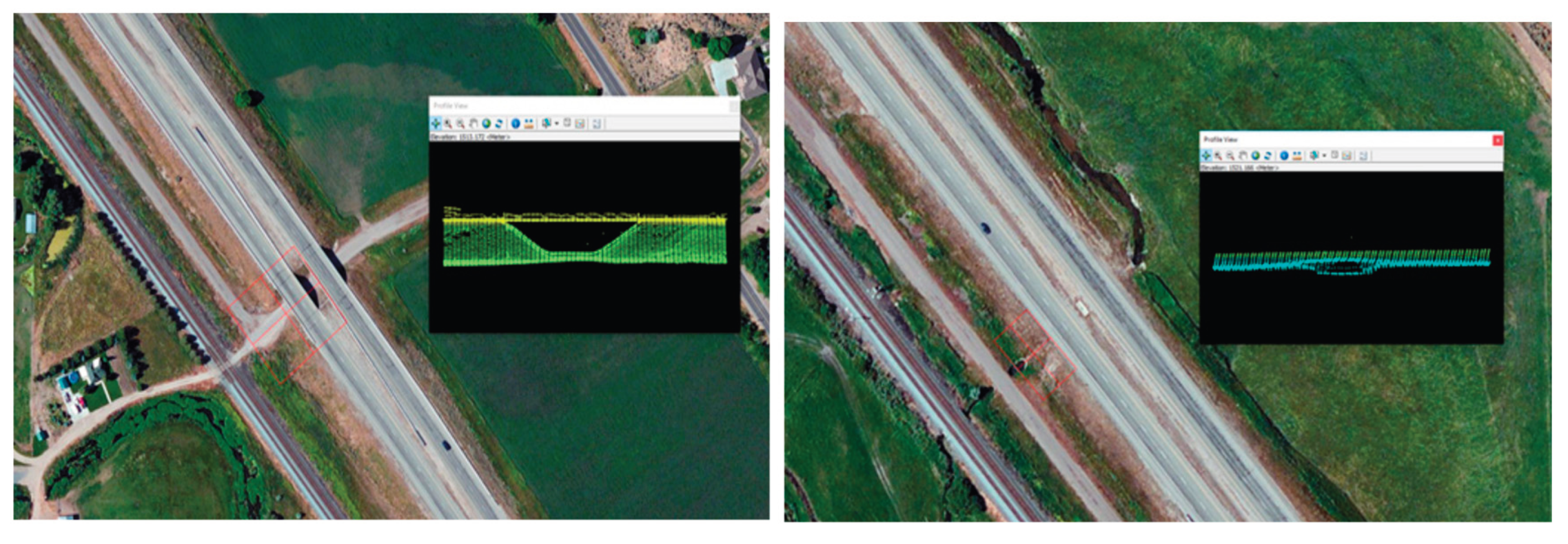Click the globe full extent icon in the cyan profile window

[x=1255, y=156]
